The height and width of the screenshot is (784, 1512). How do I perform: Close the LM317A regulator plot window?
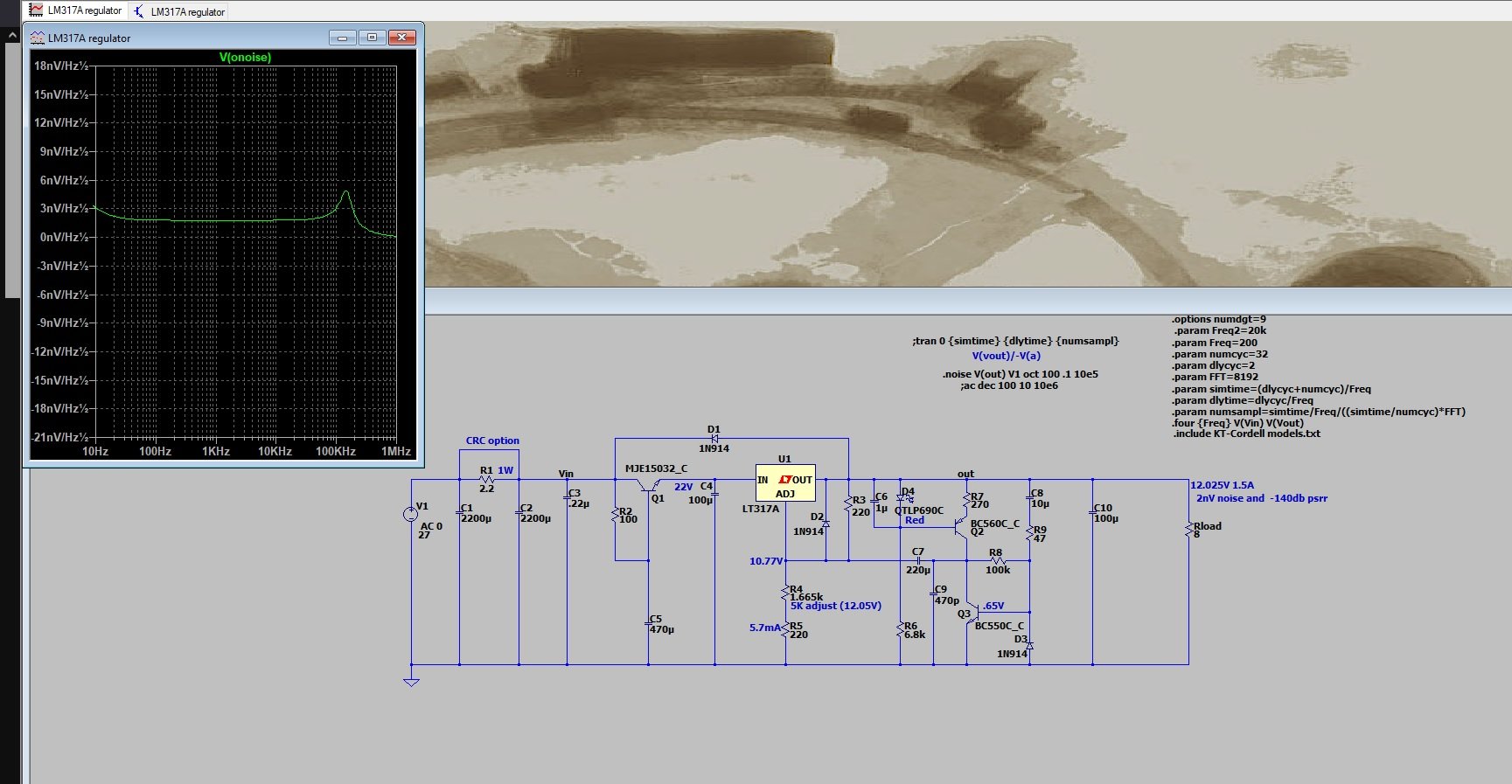click(401, 38)
